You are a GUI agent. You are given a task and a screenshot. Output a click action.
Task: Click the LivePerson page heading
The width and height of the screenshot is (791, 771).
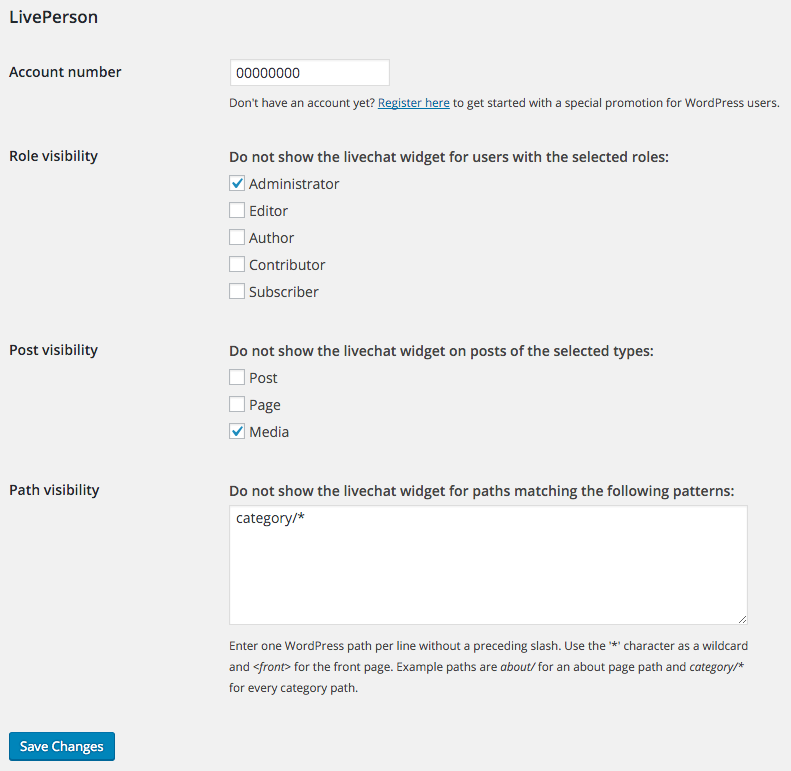coord(54,17)
